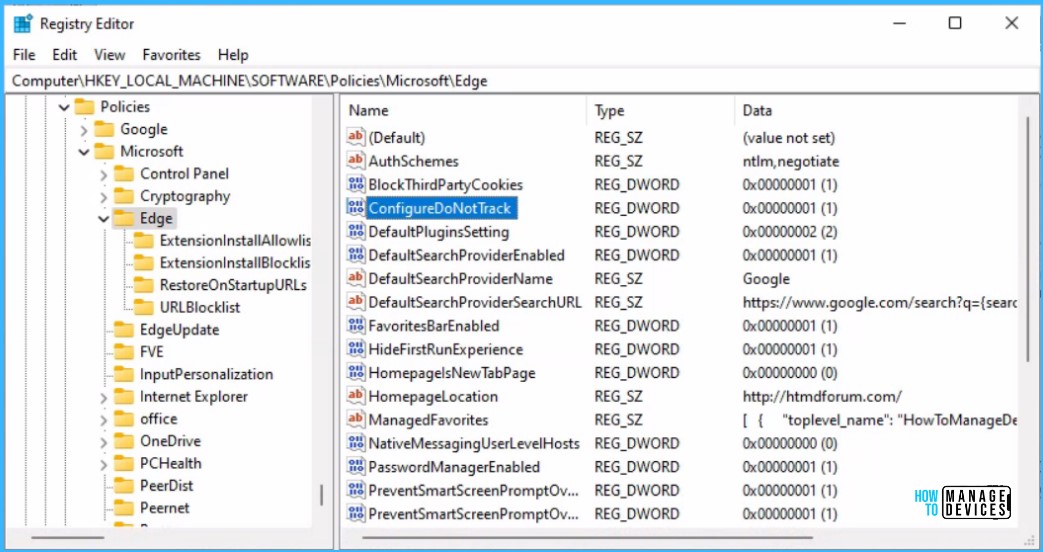
Task: Click the folder icon of Microsoft key
Action: (x=104, y=151)
